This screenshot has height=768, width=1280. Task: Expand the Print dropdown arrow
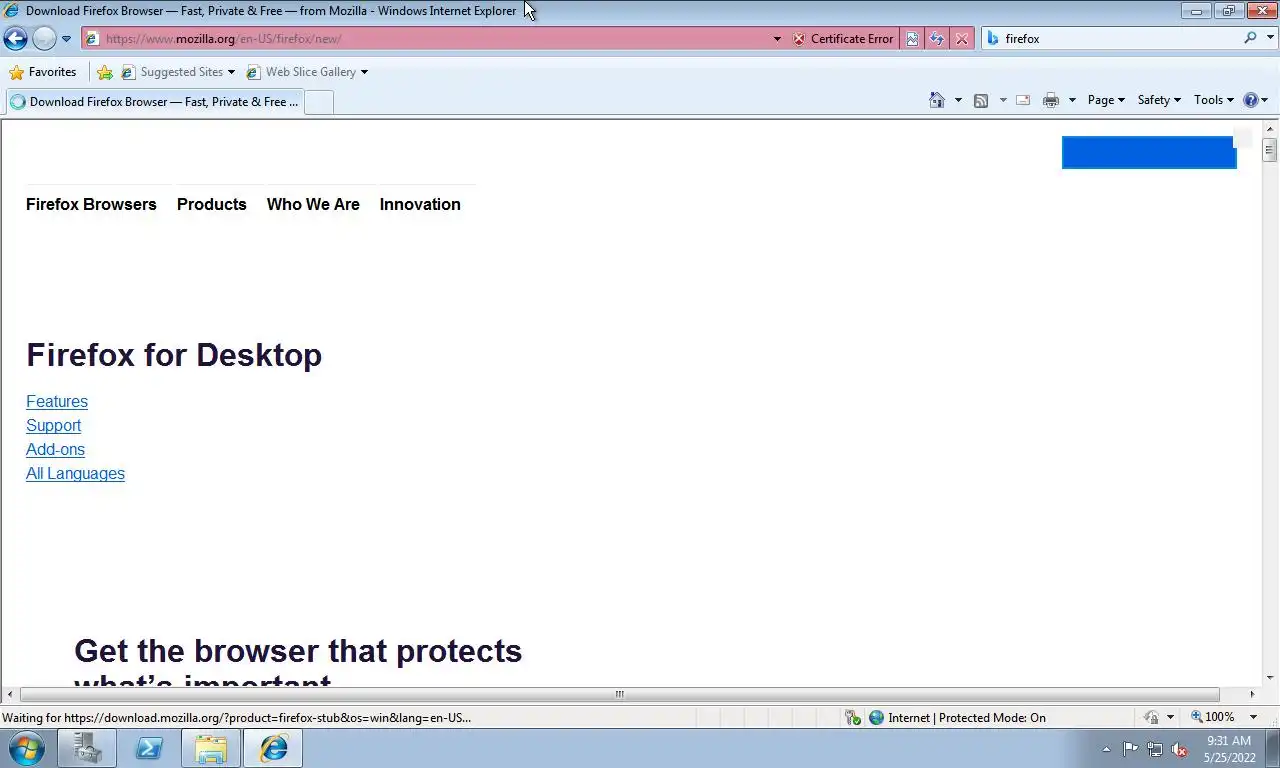[x=1072, y=100]
